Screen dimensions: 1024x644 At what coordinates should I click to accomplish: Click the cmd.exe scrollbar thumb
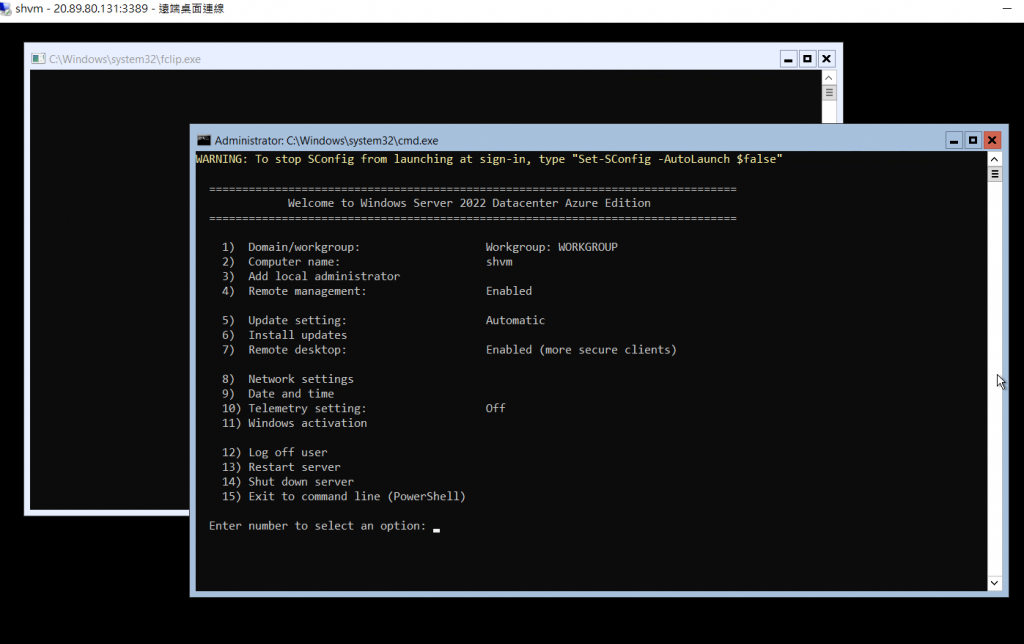995,174
